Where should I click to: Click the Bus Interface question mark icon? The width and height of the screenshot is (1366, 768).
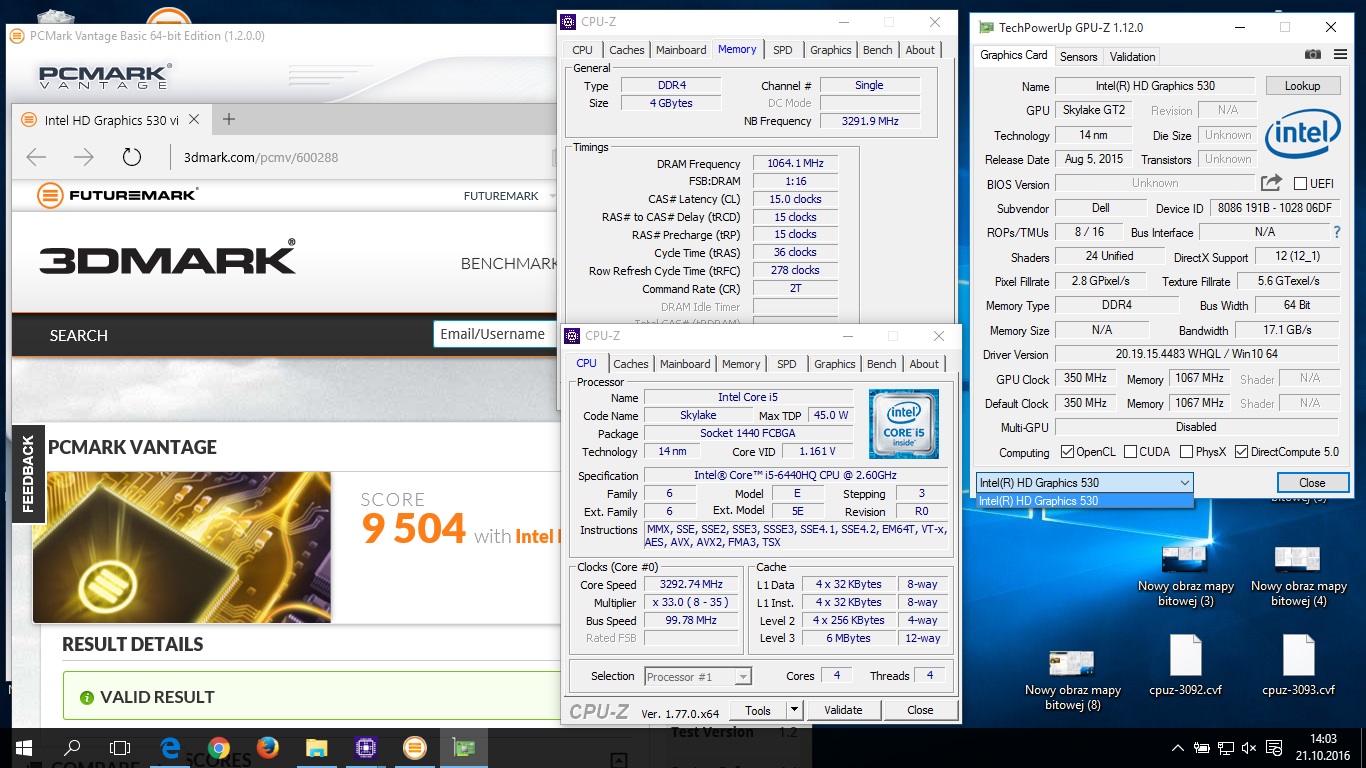click(1336, 232)
